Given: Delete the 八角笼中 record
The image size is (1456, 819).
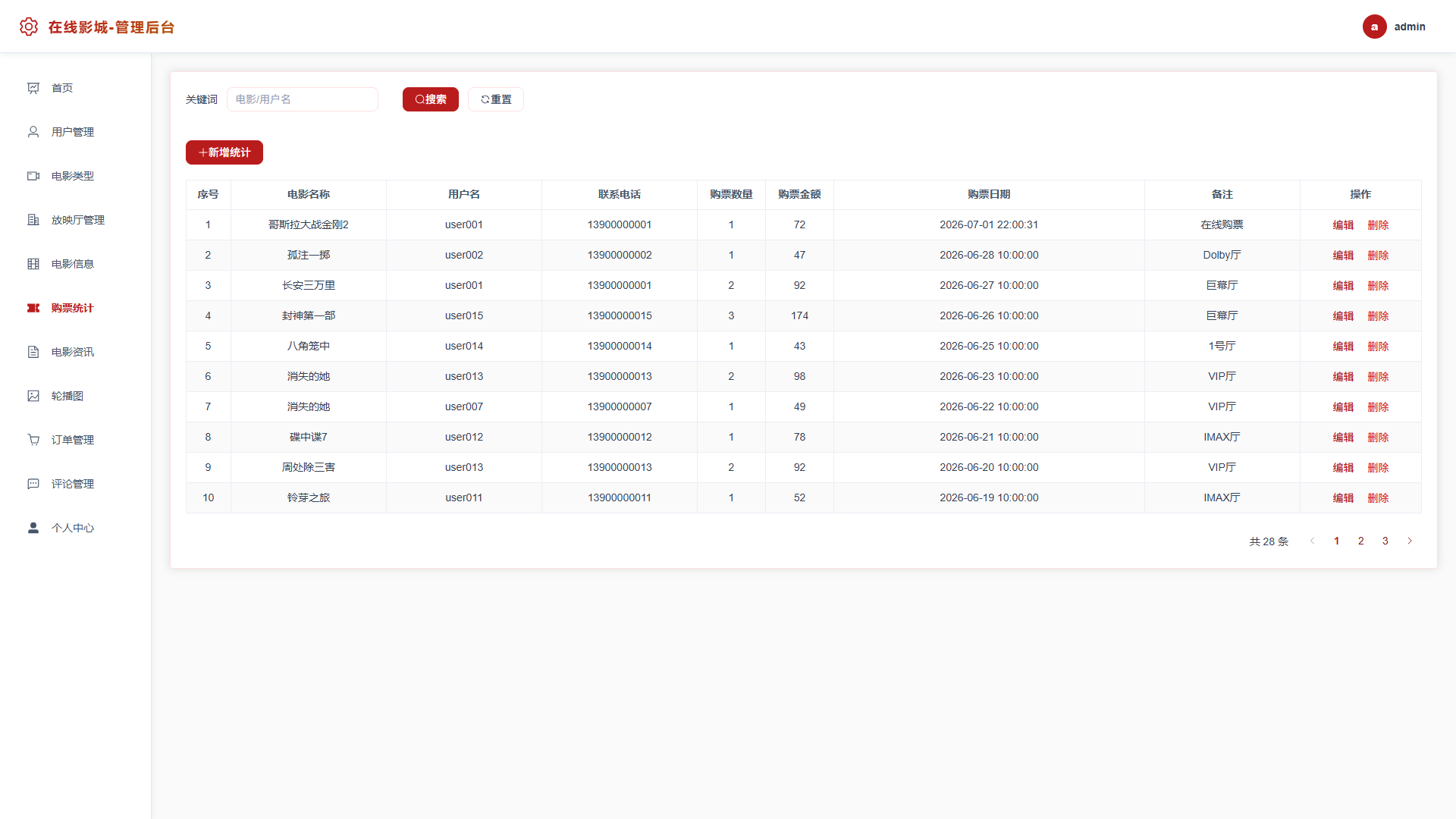Looking at the screenshot, I should point(1378,347).
